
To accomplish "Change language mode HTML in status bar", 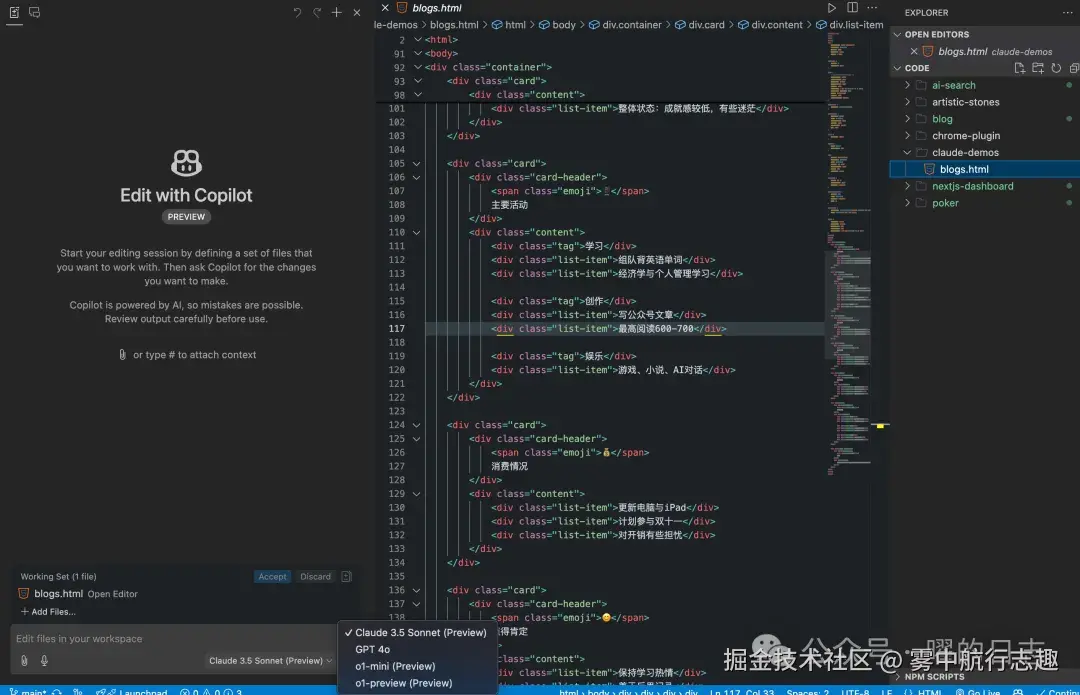I will 929,691.
